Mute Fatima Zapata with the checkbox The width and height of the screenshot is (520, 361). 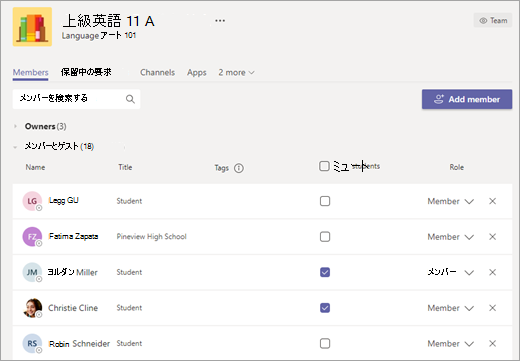325,237
